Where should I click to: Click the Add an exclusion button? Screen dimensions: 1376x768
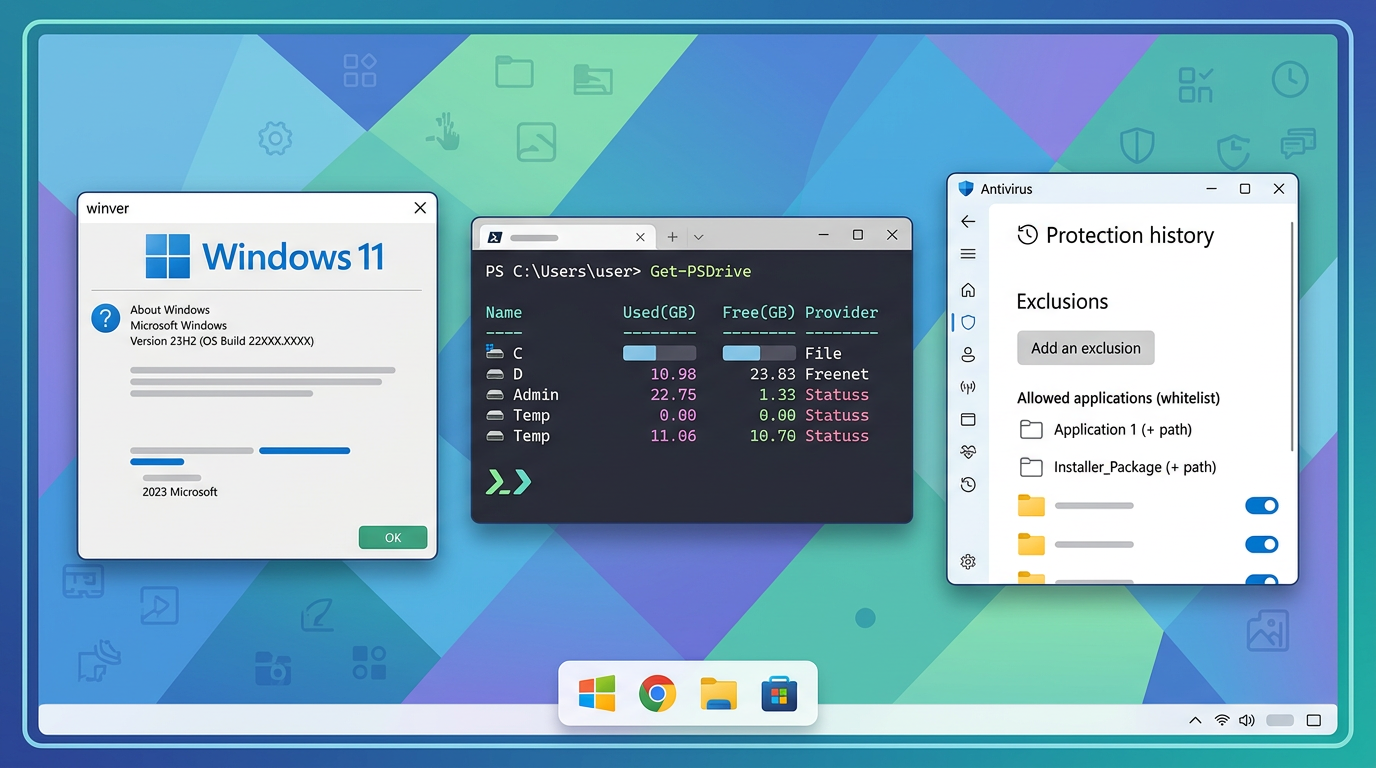[1086, 348]
